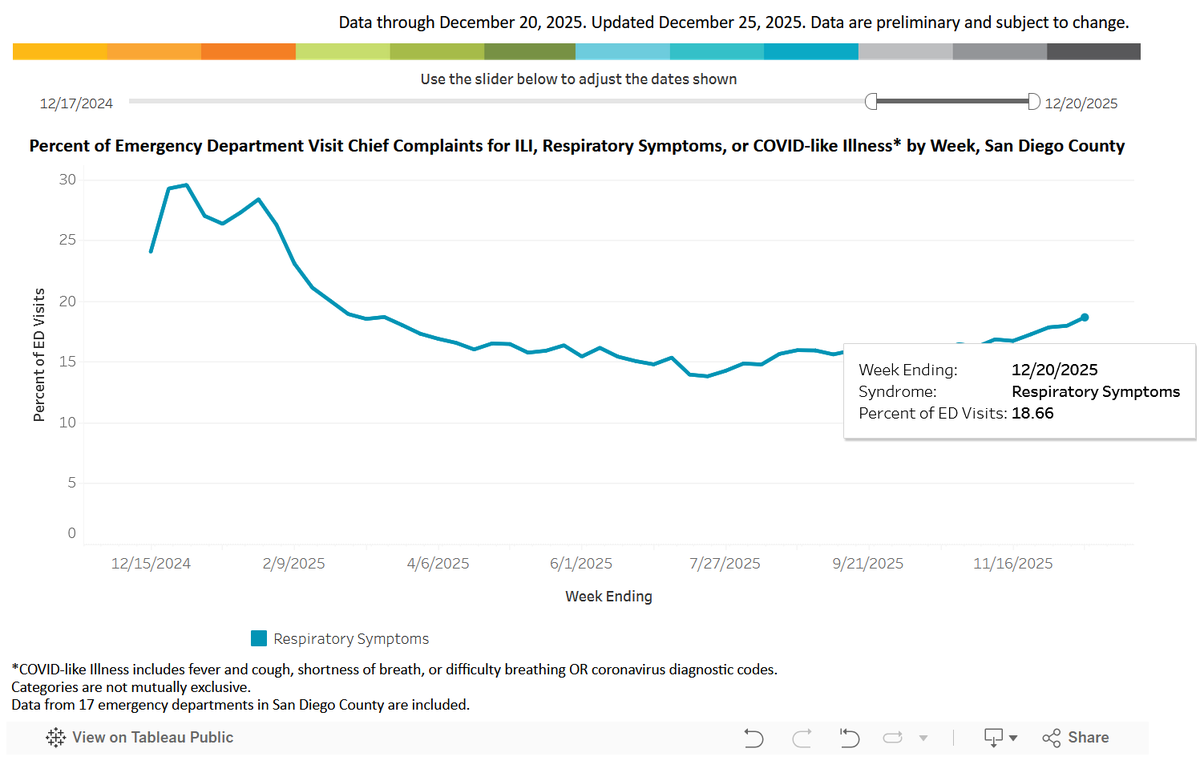The image size is (1200, 773).
Task: Click the Respiratory Symptoms legend square
Action: click(259, 638)
